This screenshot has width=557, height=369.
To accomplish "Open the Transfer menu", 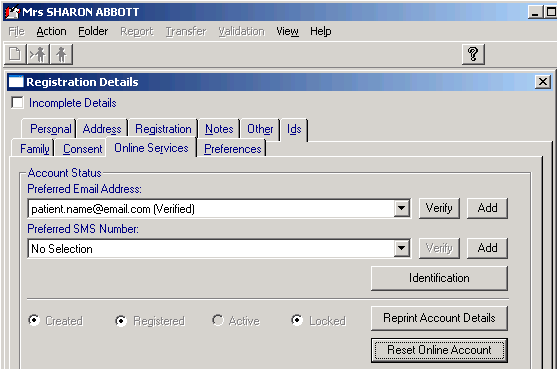I will coord(186,31).
